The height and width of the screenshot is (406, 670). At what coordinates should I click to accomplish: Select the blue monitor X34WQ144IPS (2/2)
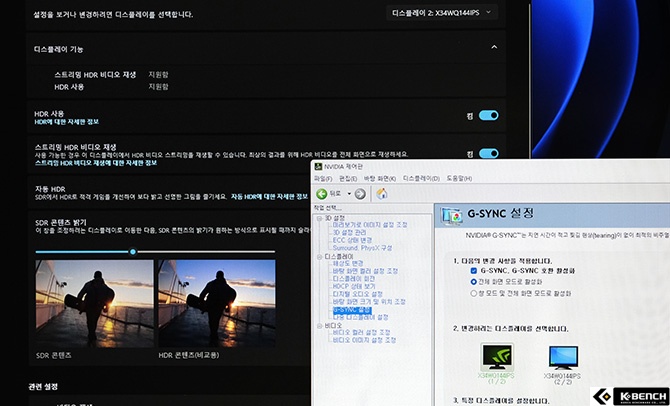click(563, 357)
